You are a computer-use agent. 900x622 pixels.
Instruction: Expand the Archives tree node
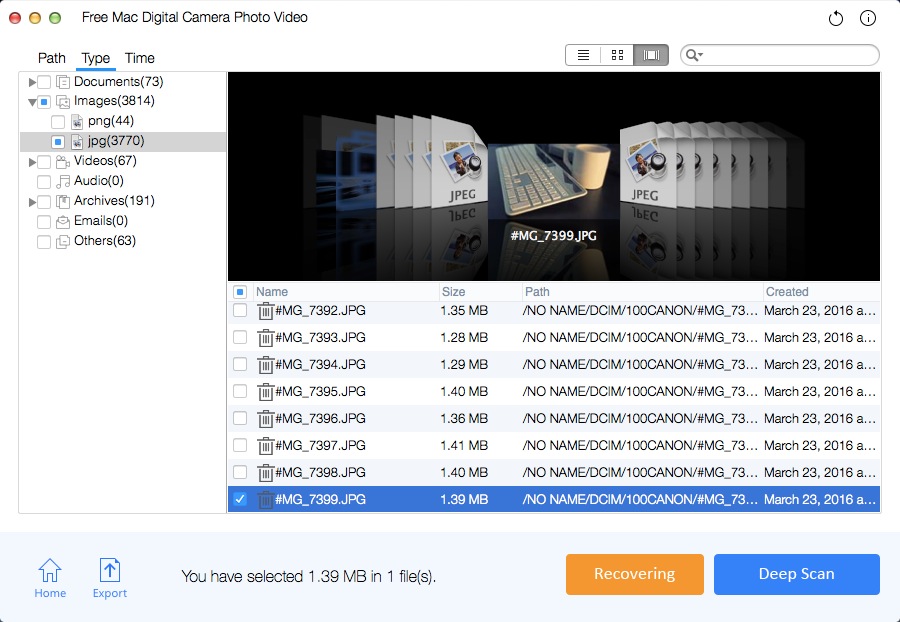tap(32, 202)
